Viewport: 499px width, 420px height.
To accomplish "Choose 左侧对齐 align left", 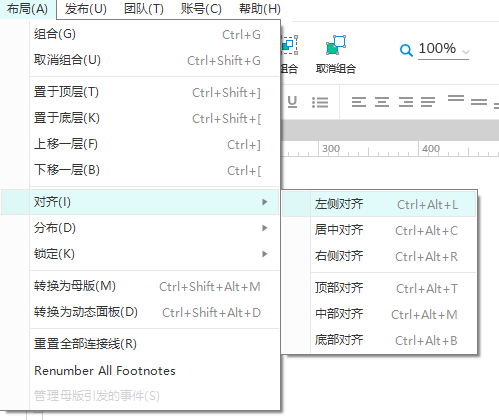I will pyautogui.click(x=379, y=204).
